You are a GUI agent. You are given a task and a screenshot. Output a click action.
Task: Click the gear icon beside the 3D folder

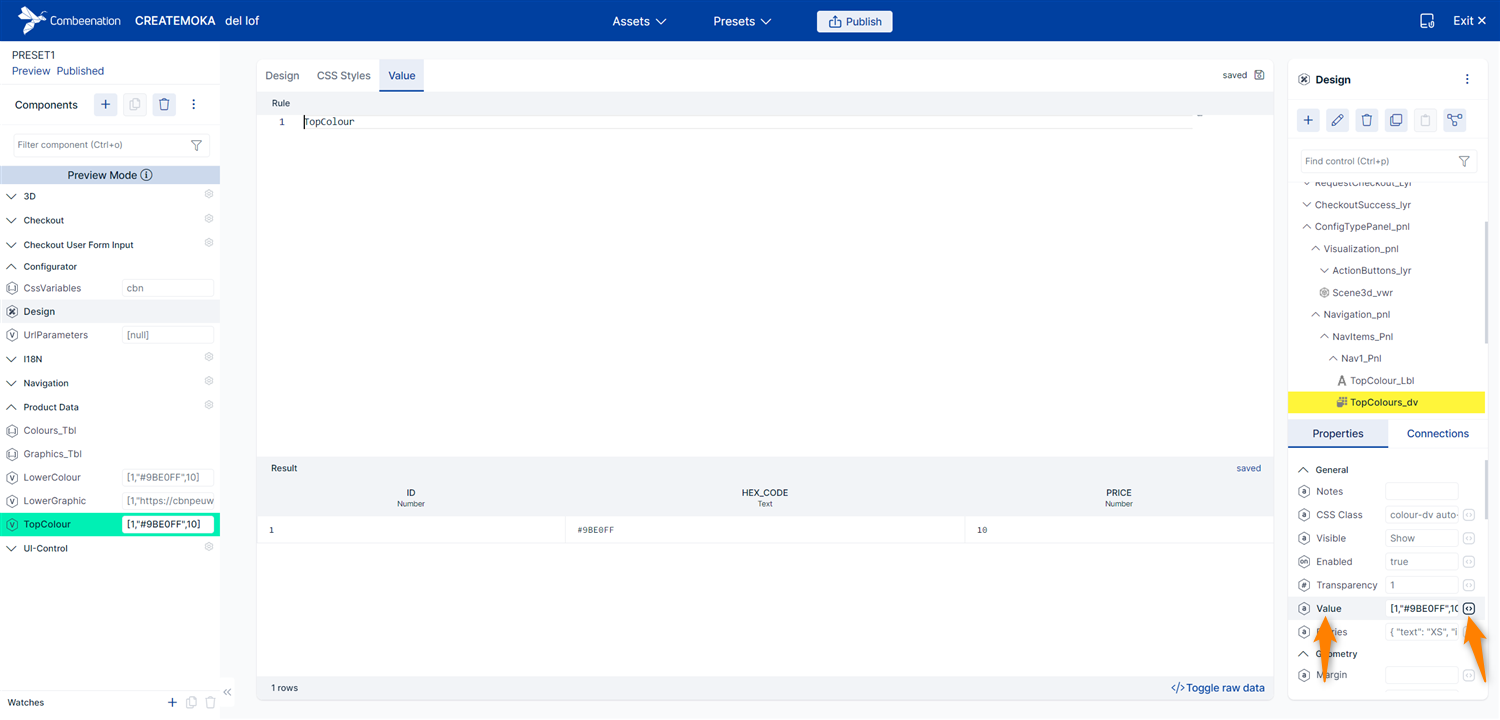click(x=209, y=195)
